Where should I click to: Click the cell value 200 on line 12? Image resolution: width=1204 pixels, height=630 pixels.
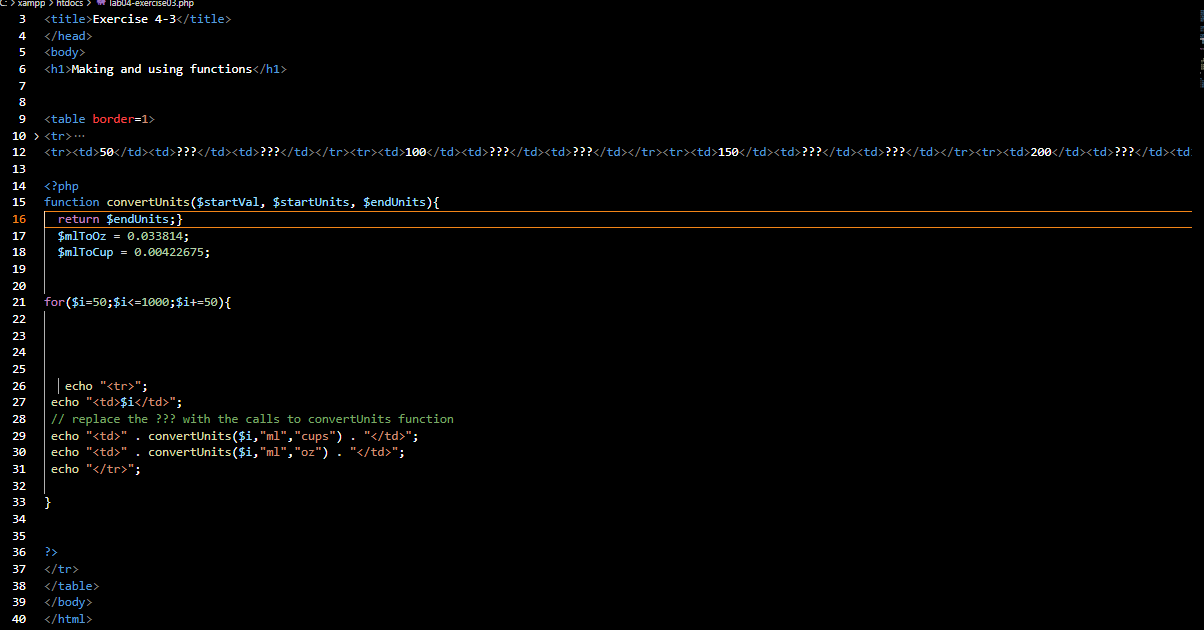[x=1041, y=152]
